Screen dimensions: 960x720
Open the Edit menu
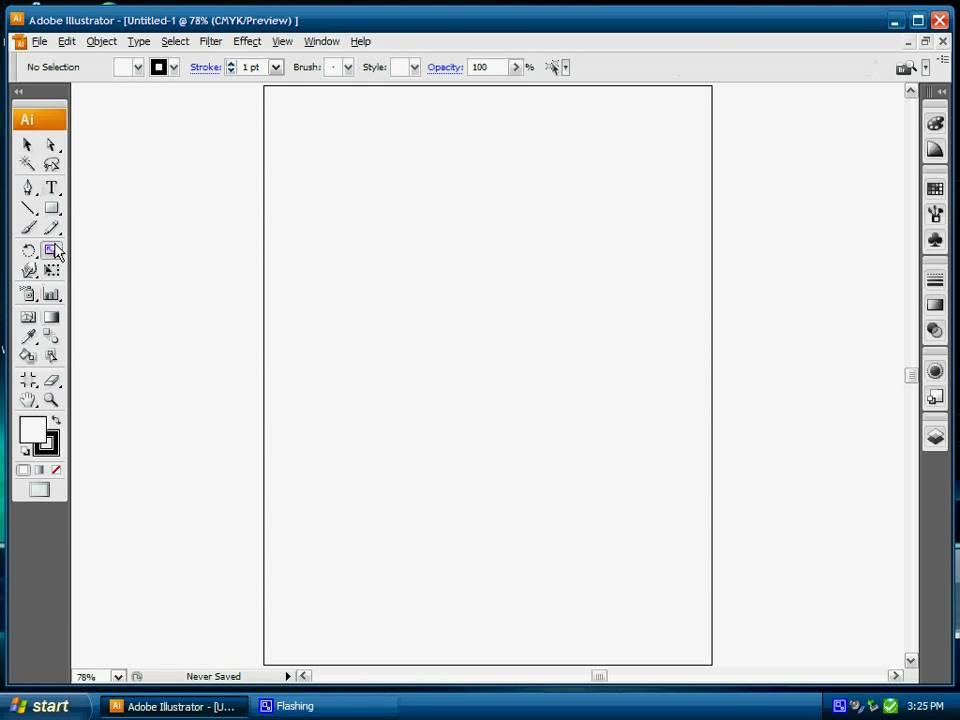click(67, 41)
